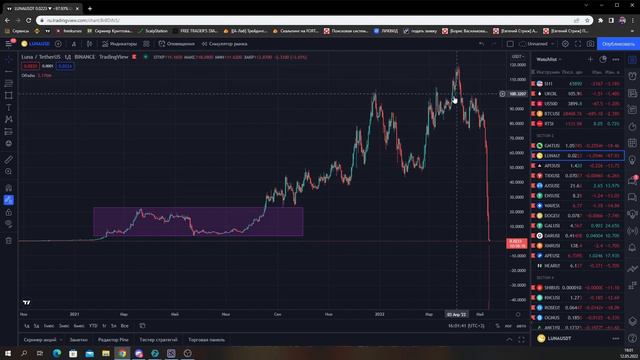Click the blue Опубликовать button
Viewport: 640px width, 360px height.
click(618, 44)
